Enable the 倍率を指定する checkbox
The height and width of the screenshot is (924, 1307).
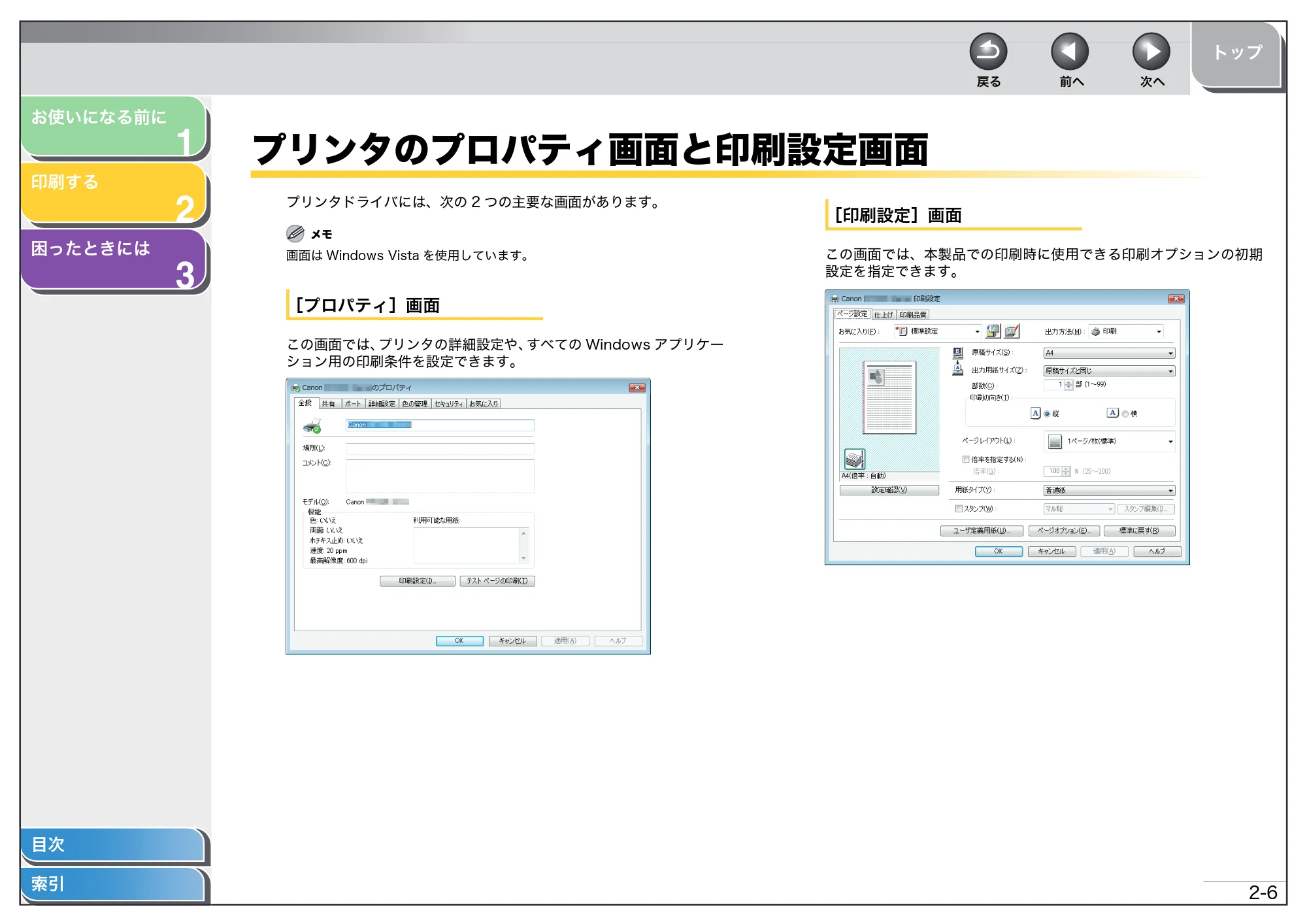click(966, 459)
